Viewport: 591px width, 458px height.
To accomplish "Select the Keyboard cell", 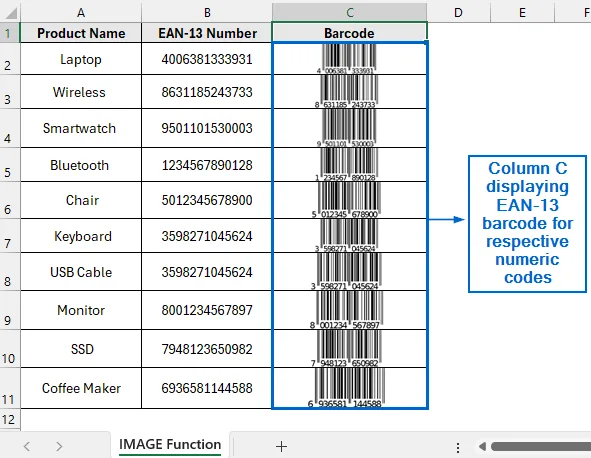I will click(81, 236).
